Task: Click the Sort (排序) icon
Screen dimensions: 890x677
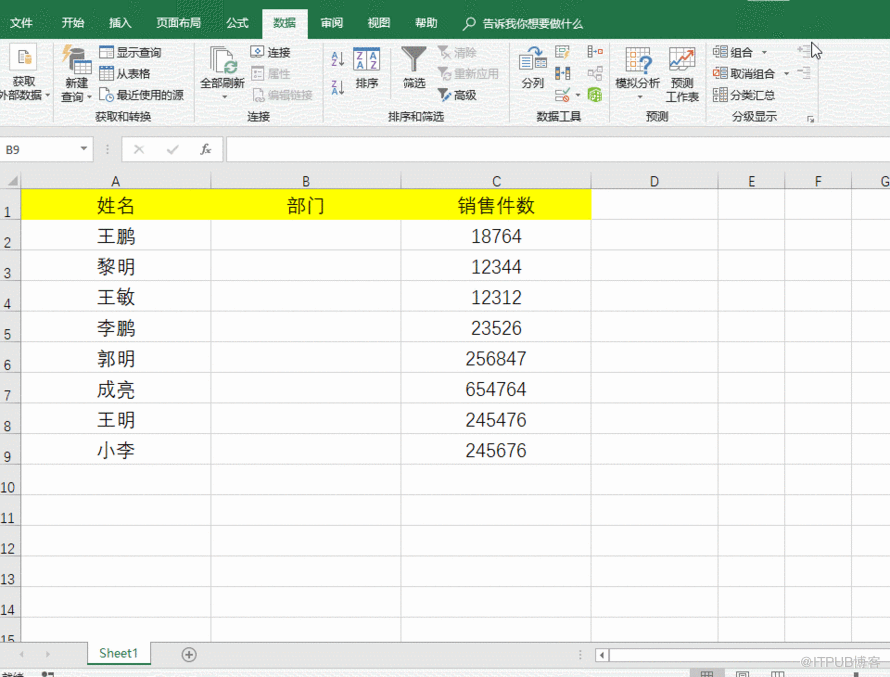Action: 366,68
